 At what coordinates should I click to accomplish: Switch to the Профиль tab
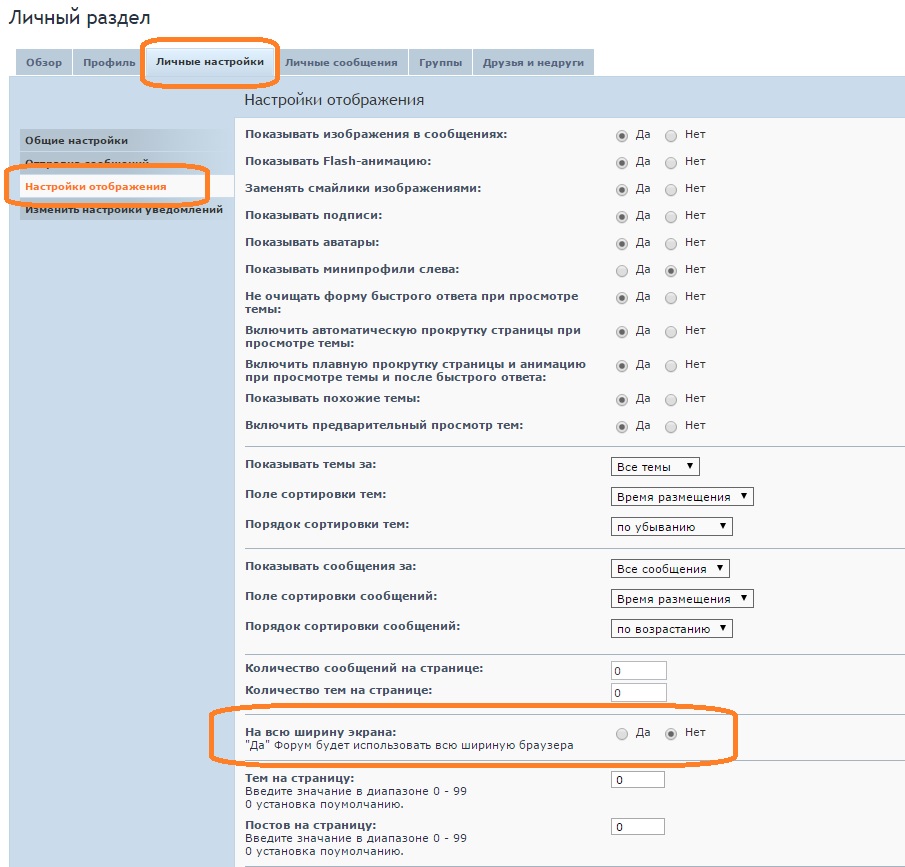tap(109, 63)
